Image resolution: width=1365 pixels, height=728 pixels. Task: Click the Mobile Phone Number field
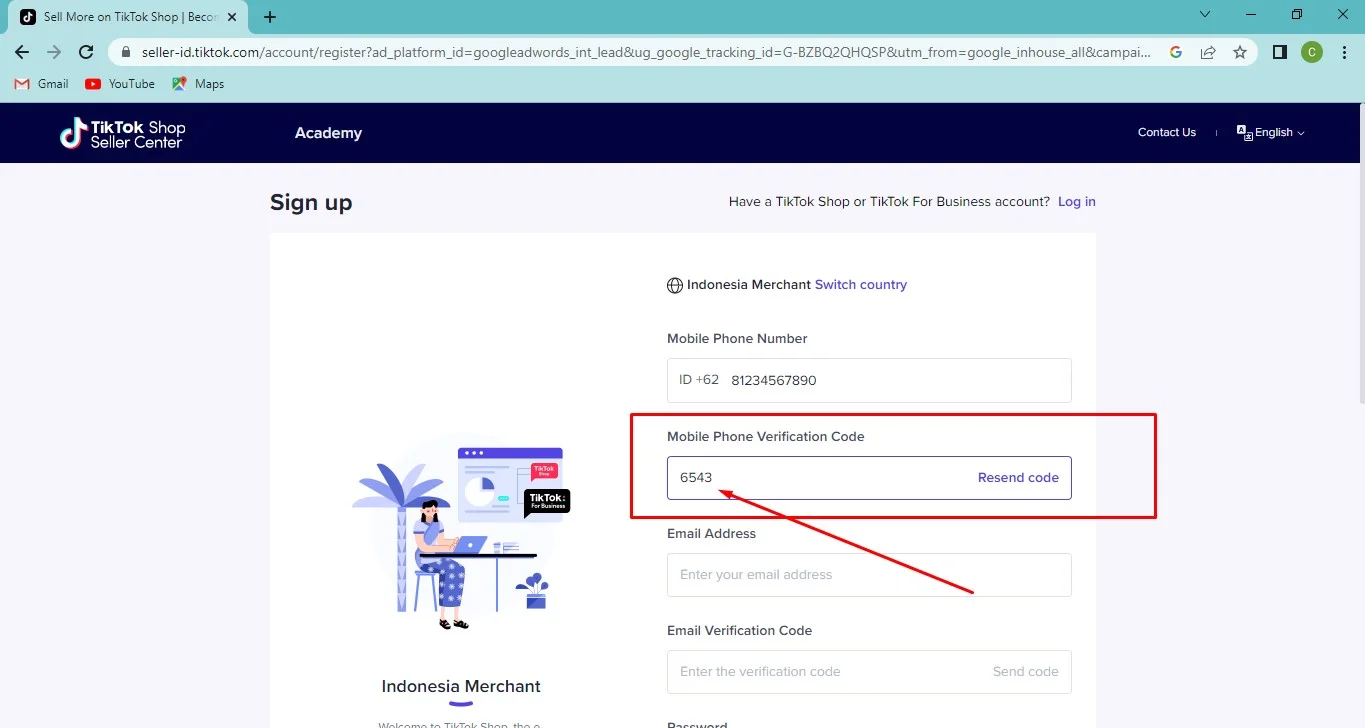click(x=869, y=380)
